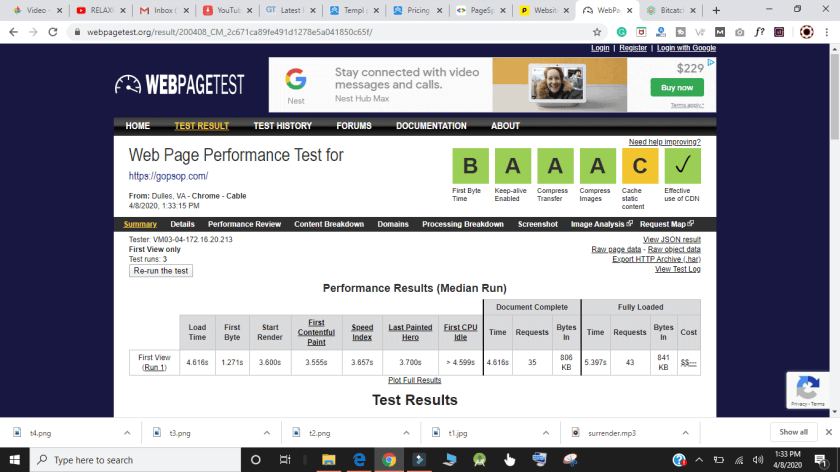Click the volume icon in system tray
Screen dimensions: 840x472
[x=758, y=460]
